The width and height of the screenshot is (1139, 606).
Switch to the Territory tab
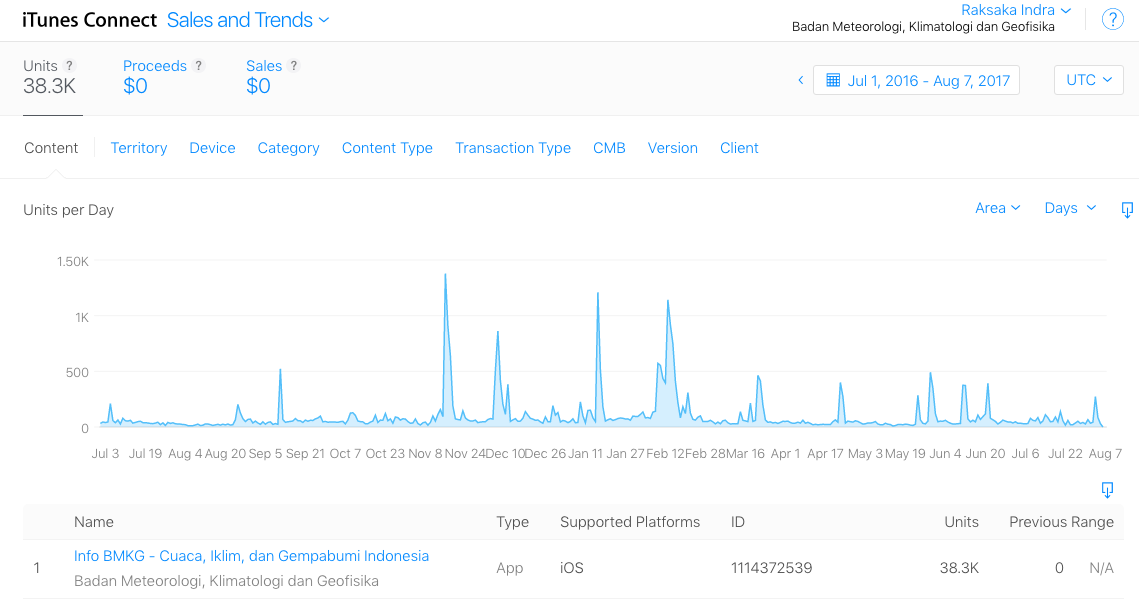pyautogui.click(x=139, y=148)
